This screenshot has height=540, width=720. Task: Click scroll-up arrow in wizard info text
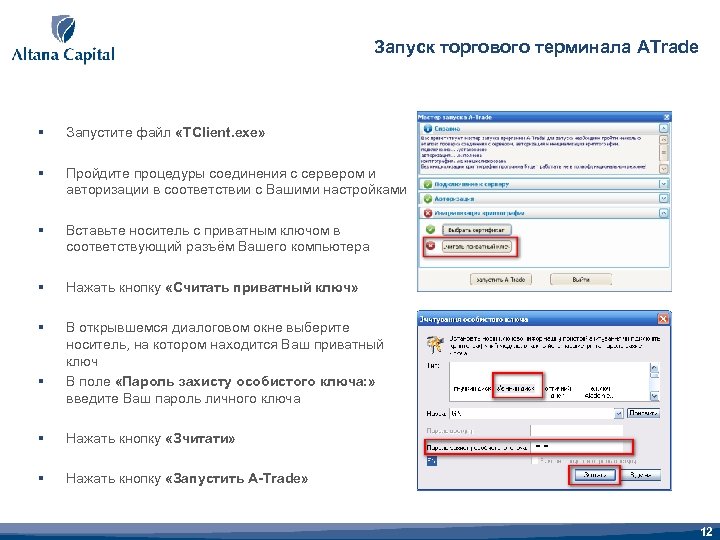coord(664,139)
